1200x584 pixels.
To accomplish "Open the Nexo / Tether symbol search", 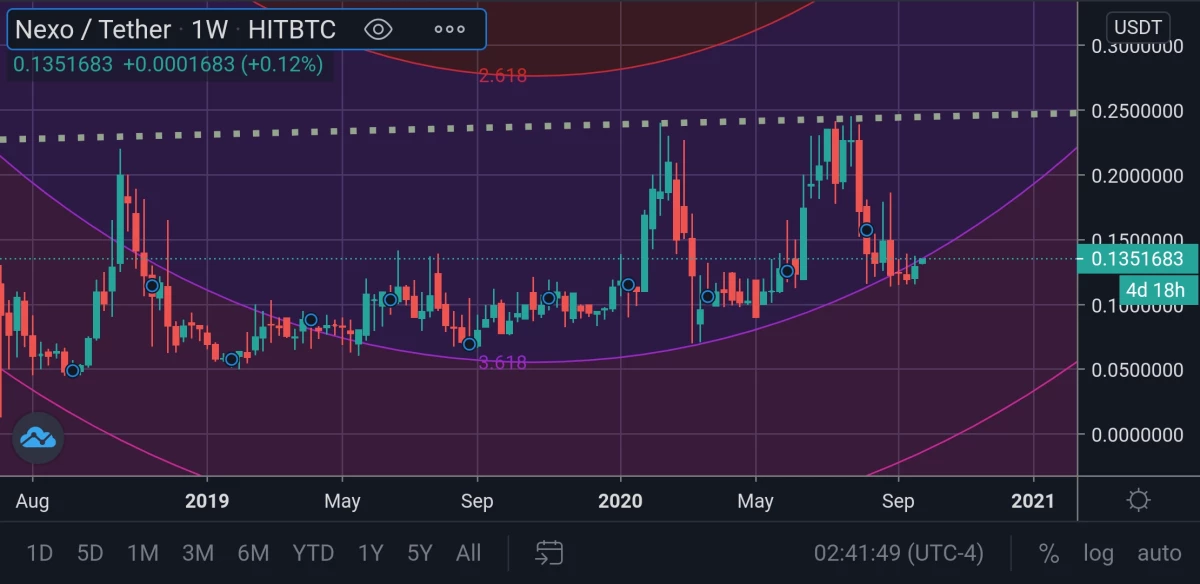I will coord(93,29).
